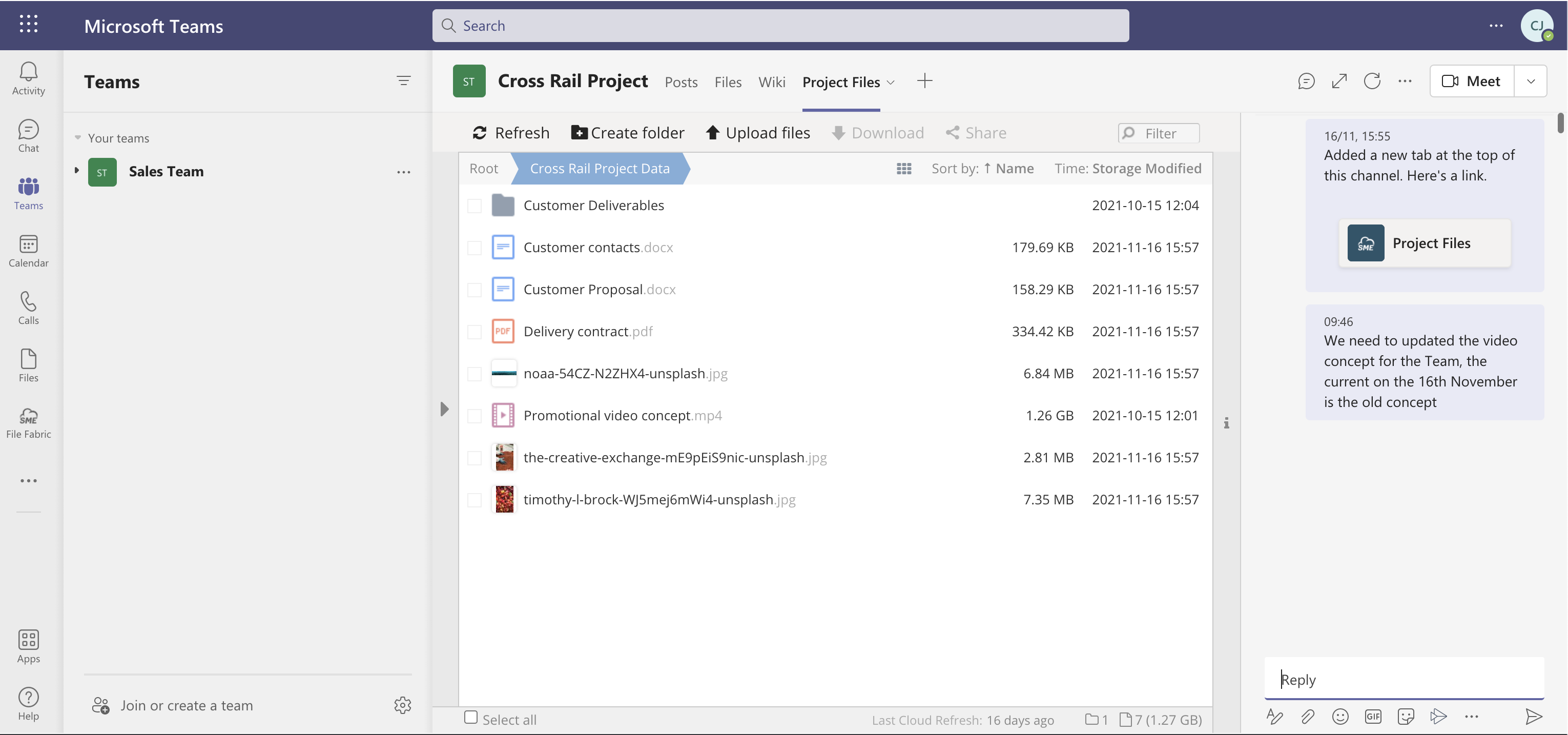This screenshot has width=1568, height=735.
Task: Attach a file to the reply
Action: pos(1308,717)
